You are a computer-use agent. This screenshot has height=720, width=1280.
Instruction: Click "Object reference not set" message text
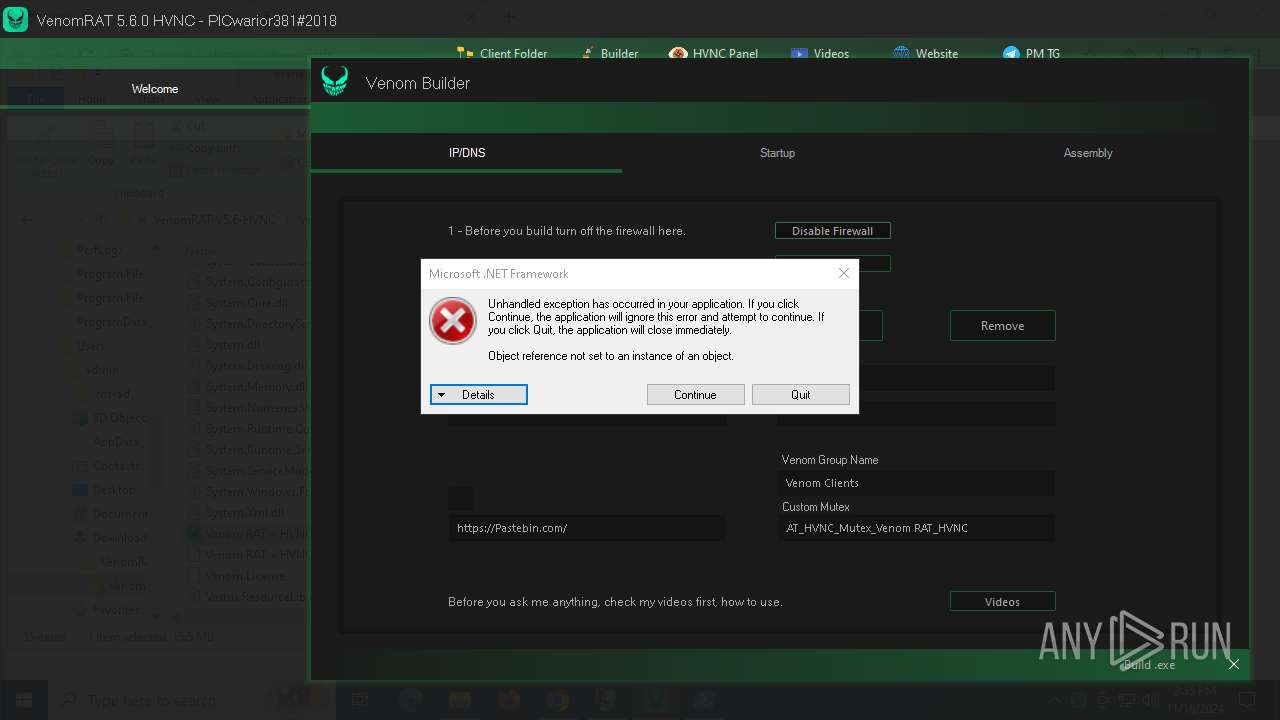click(611, 356)
